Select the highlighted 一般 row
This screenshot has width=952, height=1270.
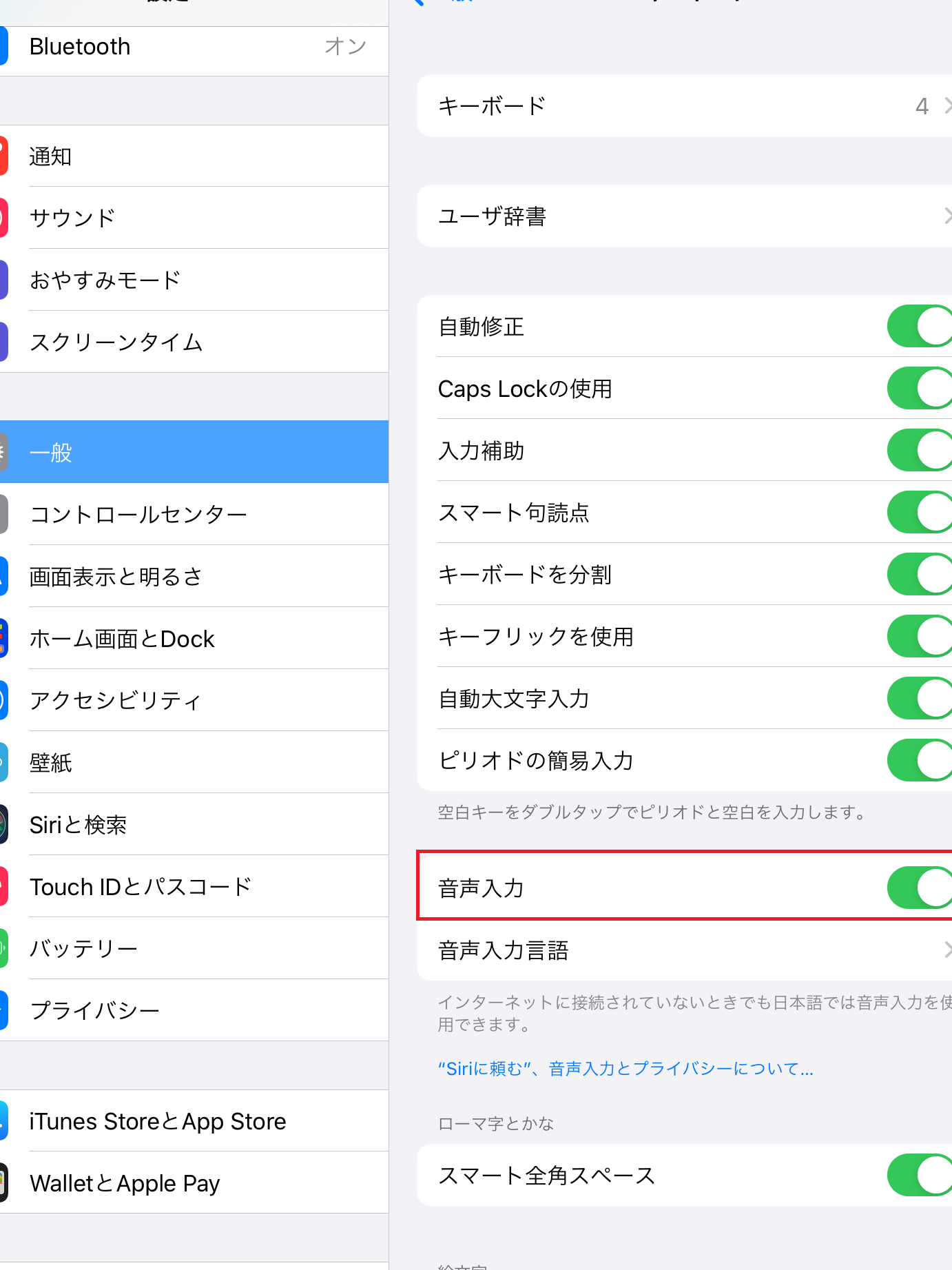(194, 452)
